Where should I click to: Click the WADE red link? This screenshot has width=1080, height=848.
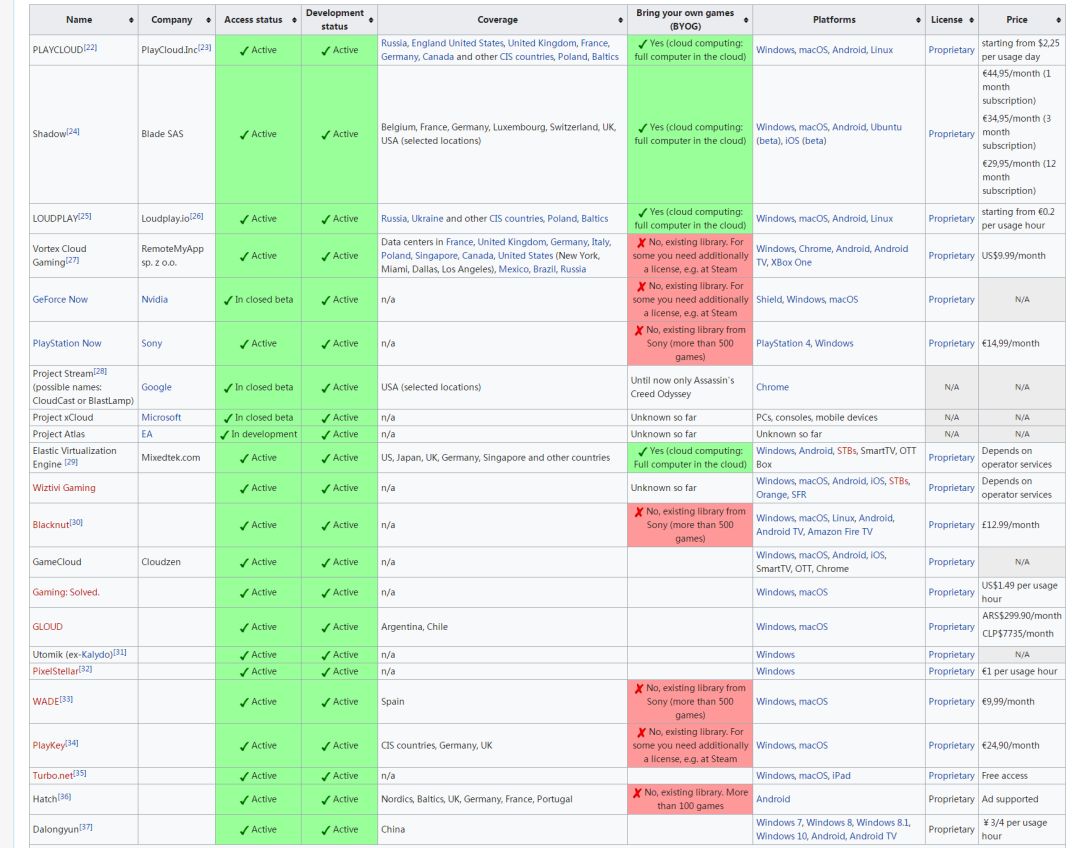click(x=45, y=702)
